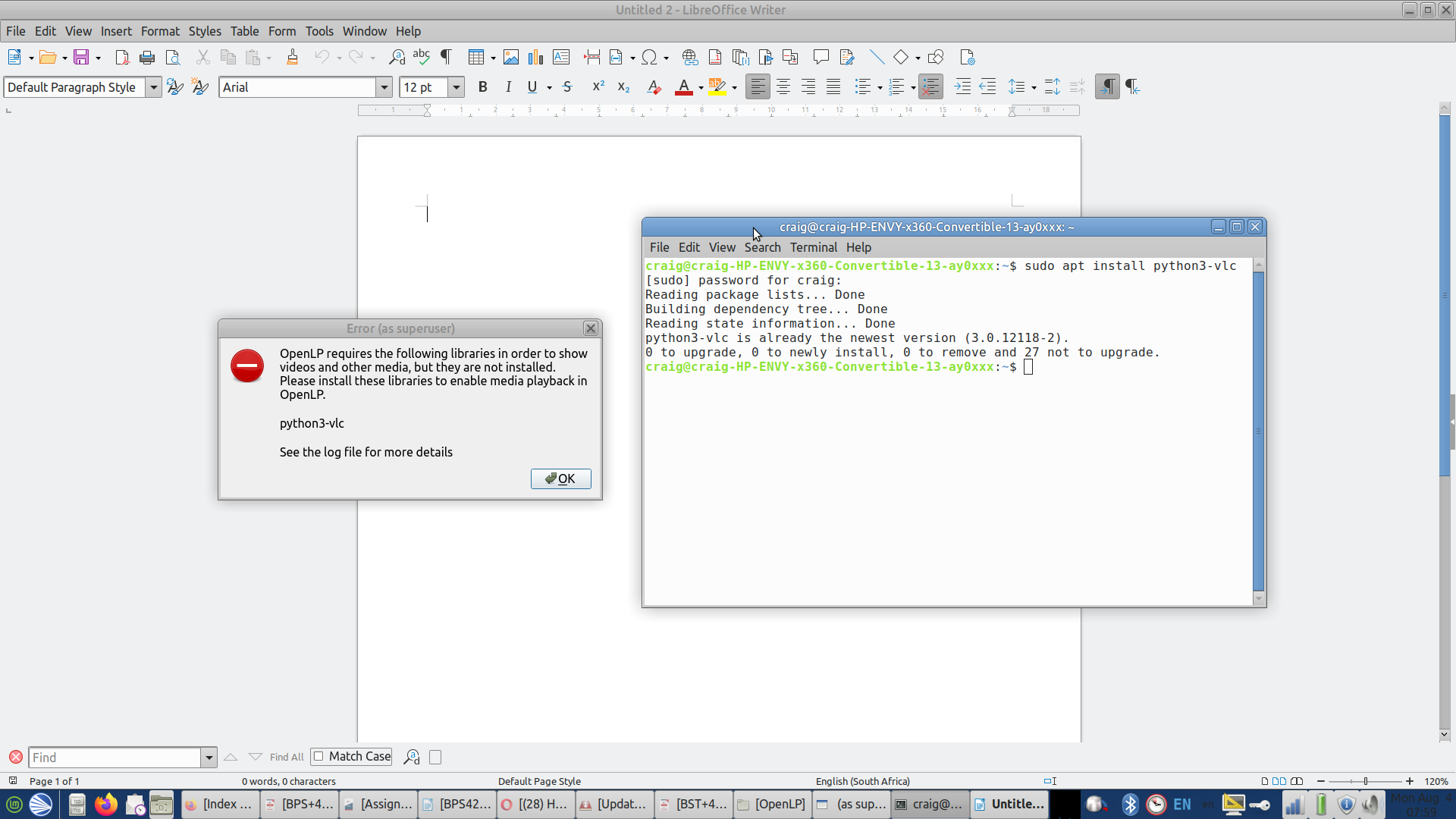This screenshot has width=1456, height=819.
Task: Insert line drawing tool icon
Action: coord(877,58)
